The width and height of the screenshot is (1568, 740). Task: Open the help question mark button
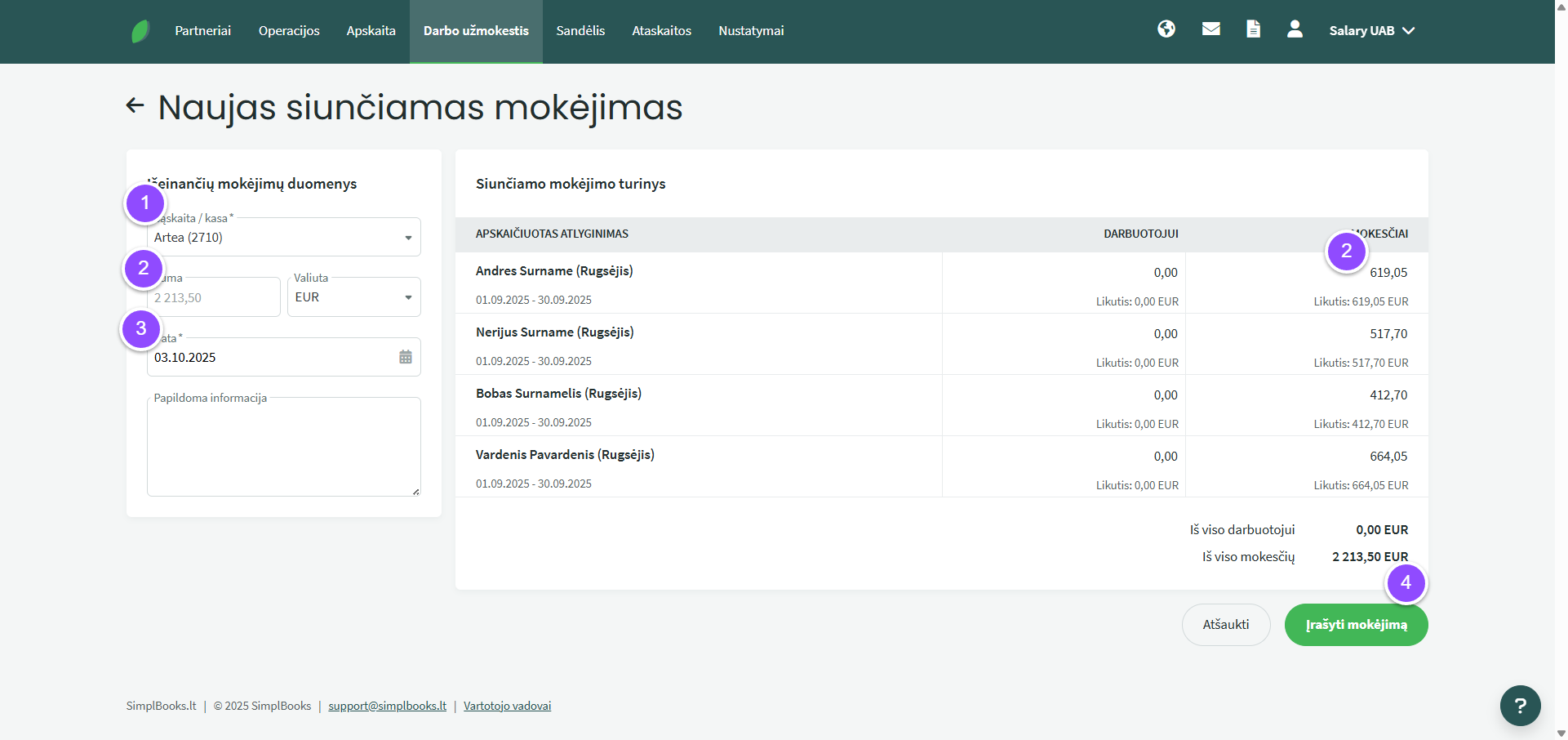1520,705
